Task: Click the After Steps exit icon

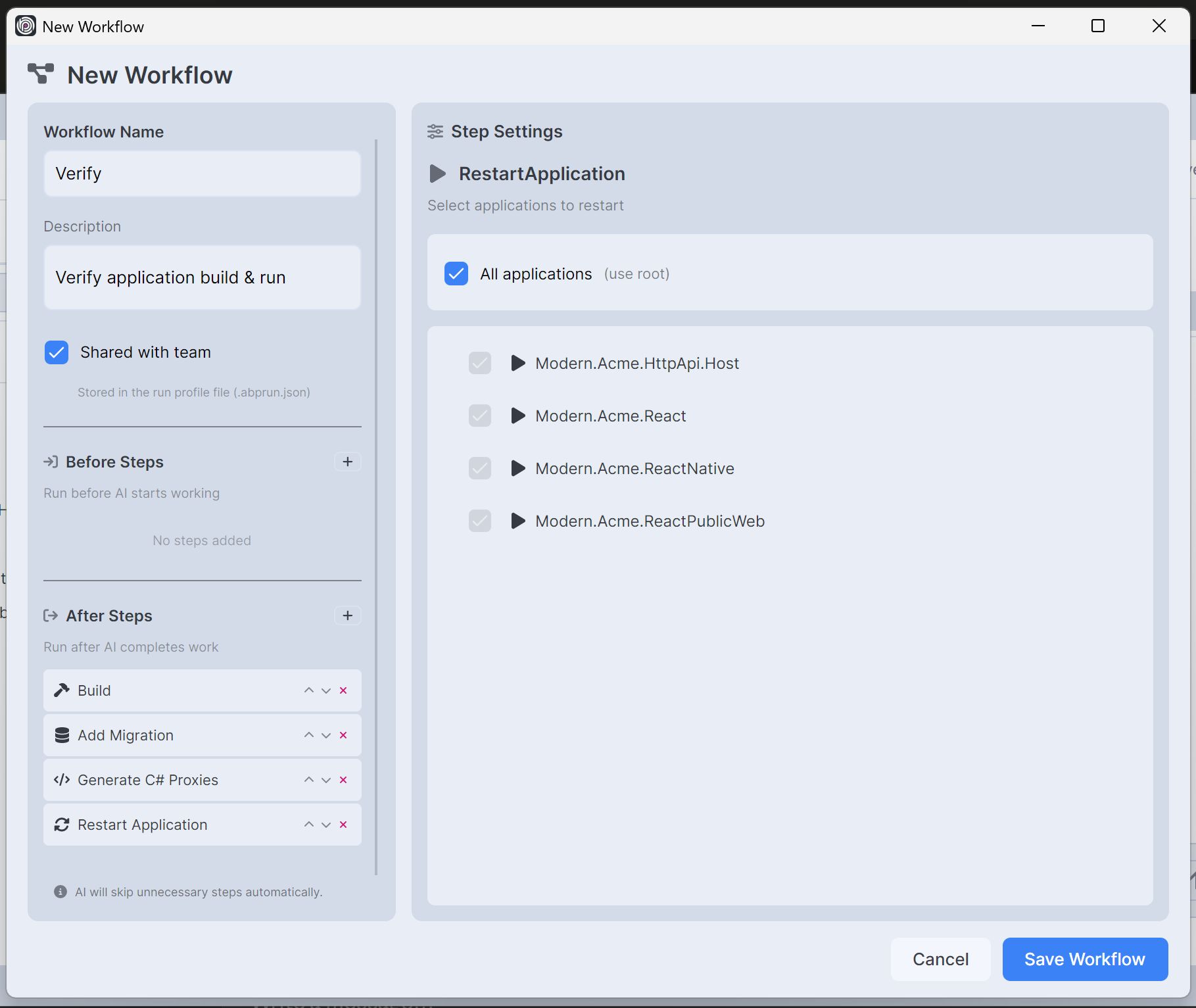Action: 51,615
